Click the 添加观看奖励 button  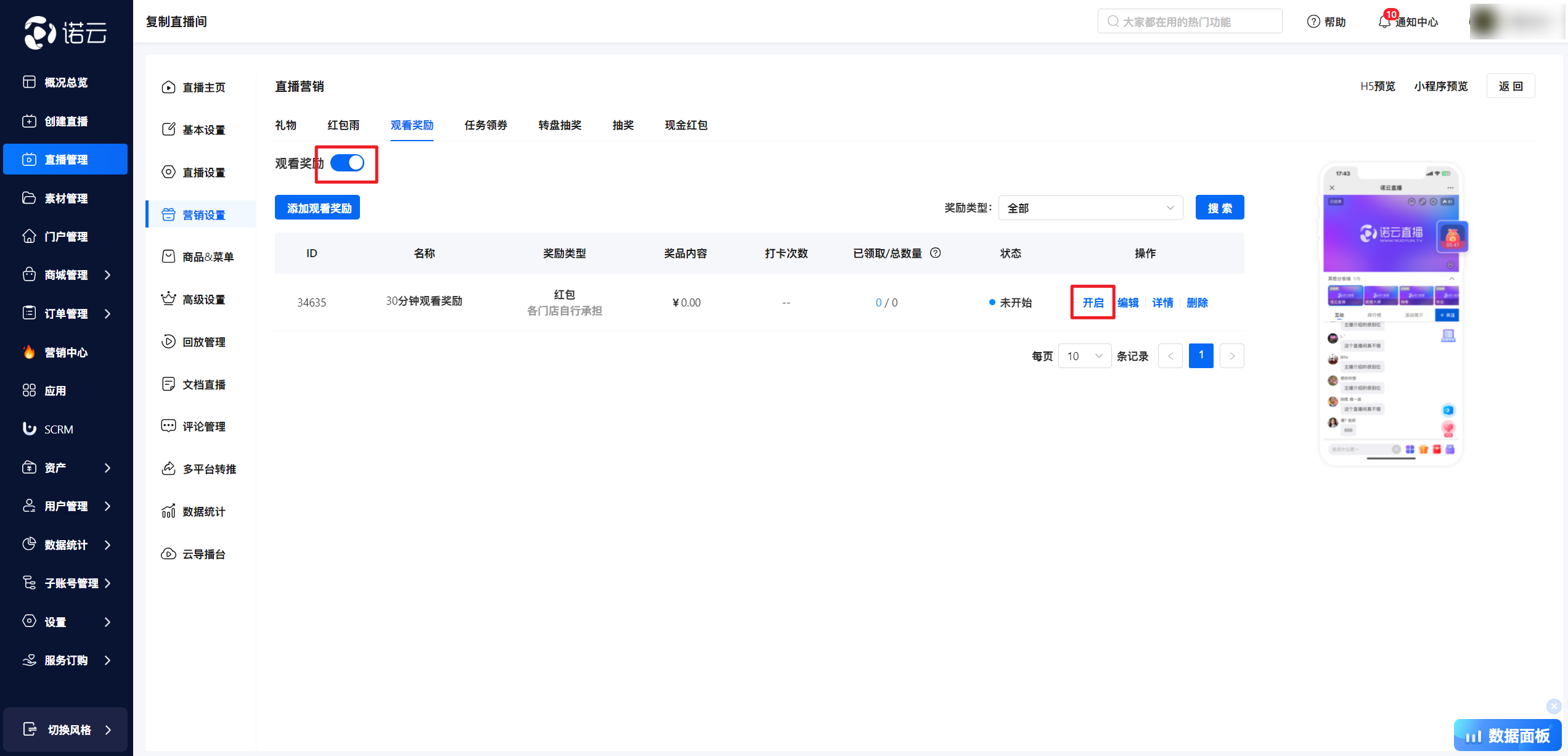[x=317, y=208]
